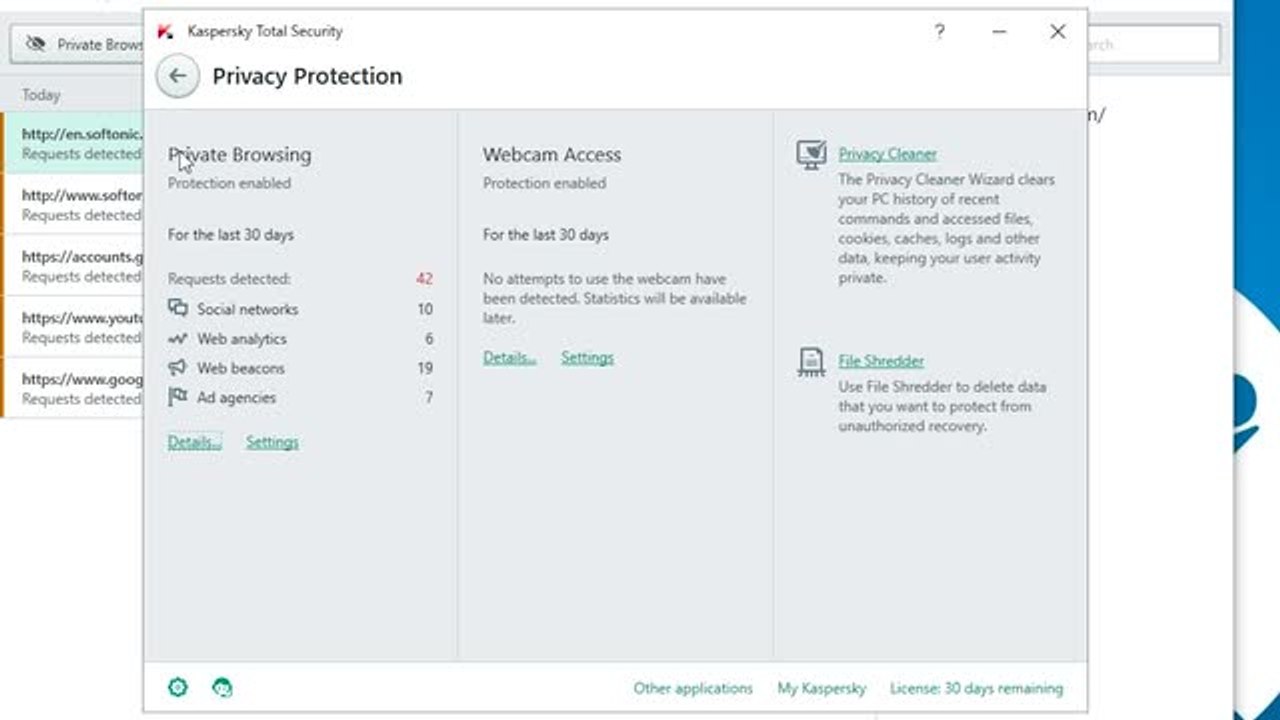Open Private Browsing Details link
Viewport: 1280px width, 720px height.
[x=194, y=442]
